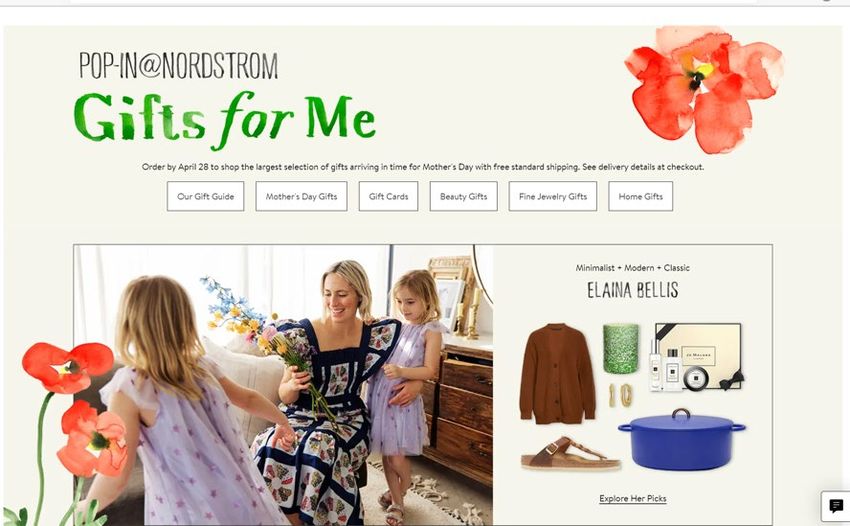Open the Jo Malone gift set image
850x526 pixels.
(696, 357)
